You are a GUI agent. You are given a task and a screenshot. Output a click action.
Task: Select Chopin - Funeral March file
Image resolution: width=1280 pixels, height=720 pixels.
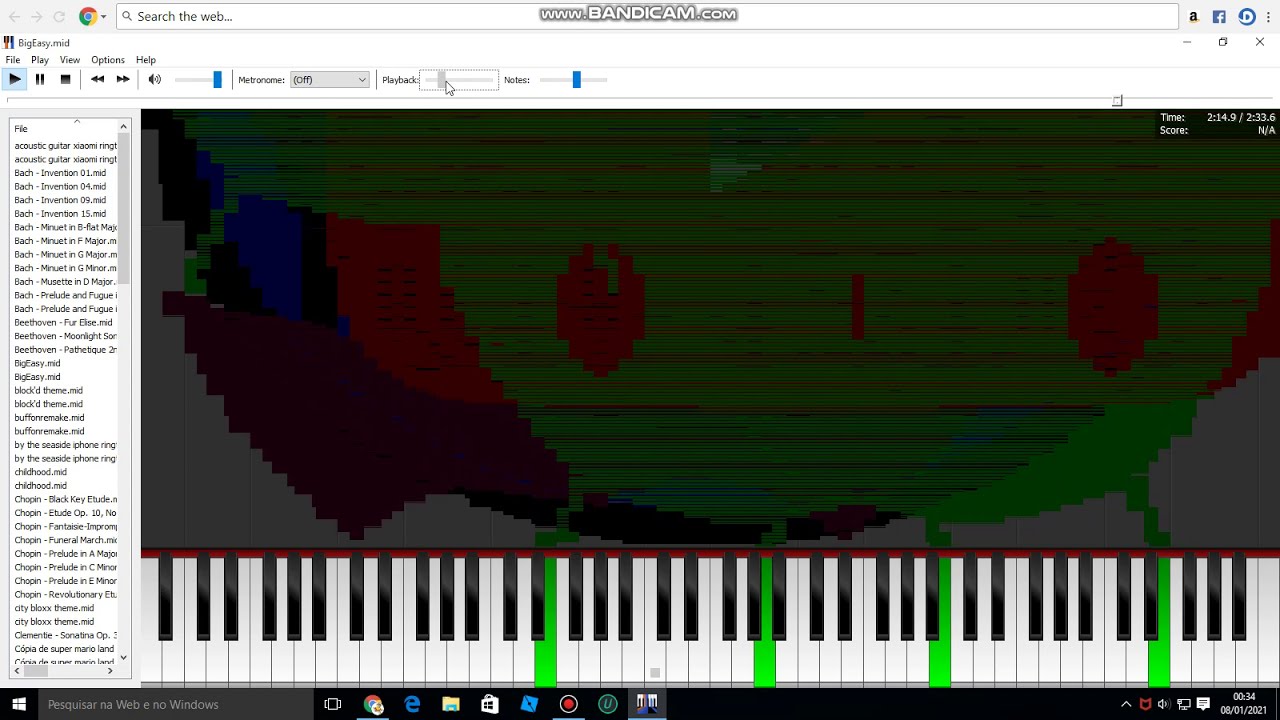click(65, 540)
